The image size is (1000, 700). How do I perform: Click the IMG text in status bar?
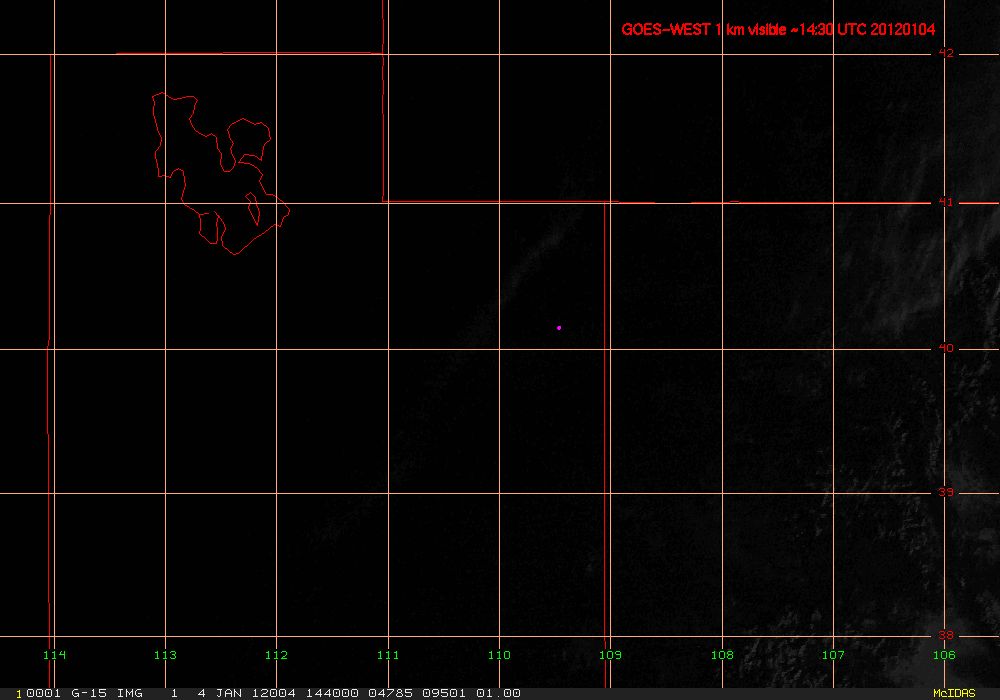(x=130, y=693)
